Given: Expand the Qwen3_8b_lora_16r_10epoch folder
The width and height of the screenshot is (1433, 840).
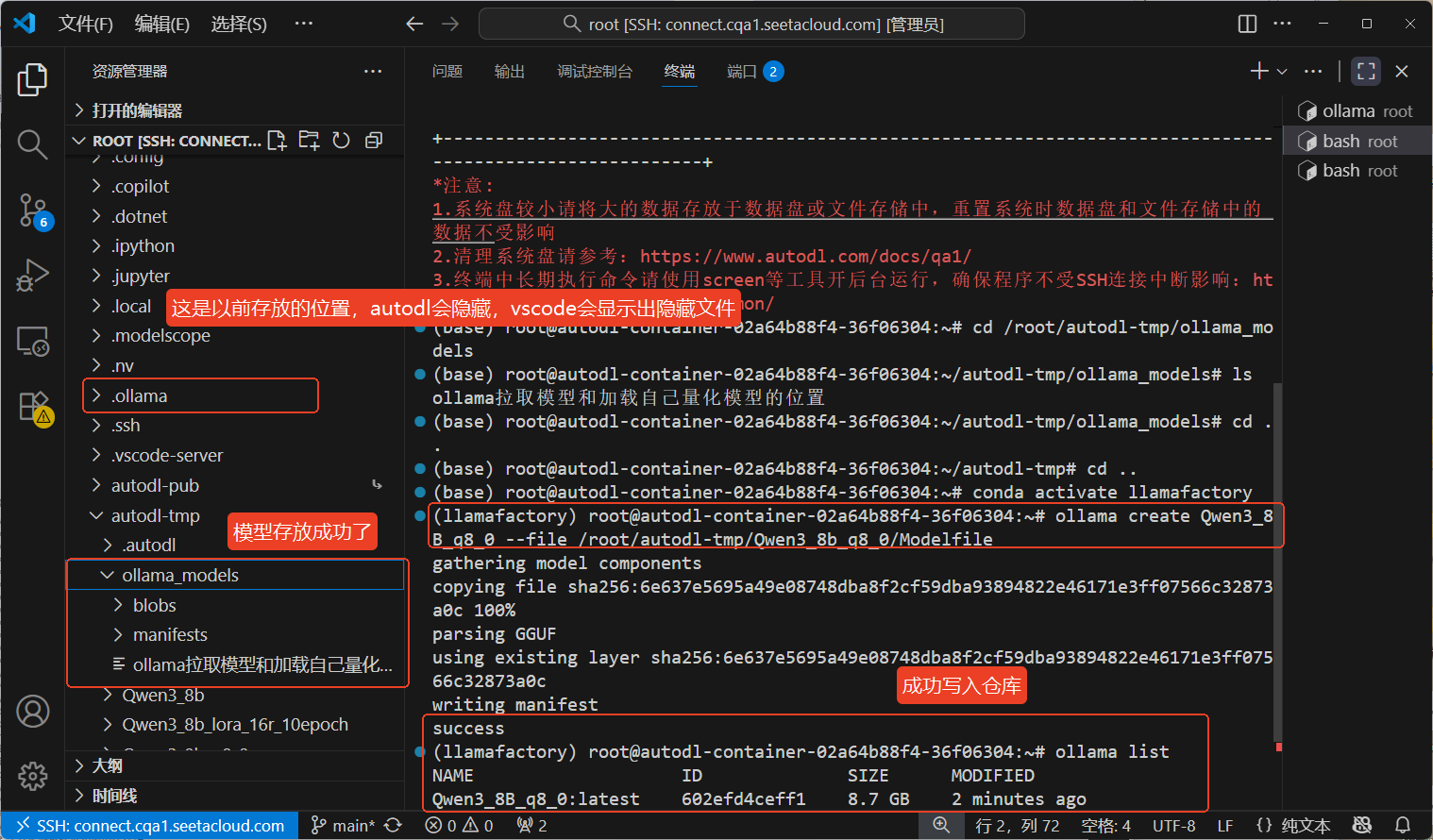Looking at the screenshot, I should click(x=234, y=724).
